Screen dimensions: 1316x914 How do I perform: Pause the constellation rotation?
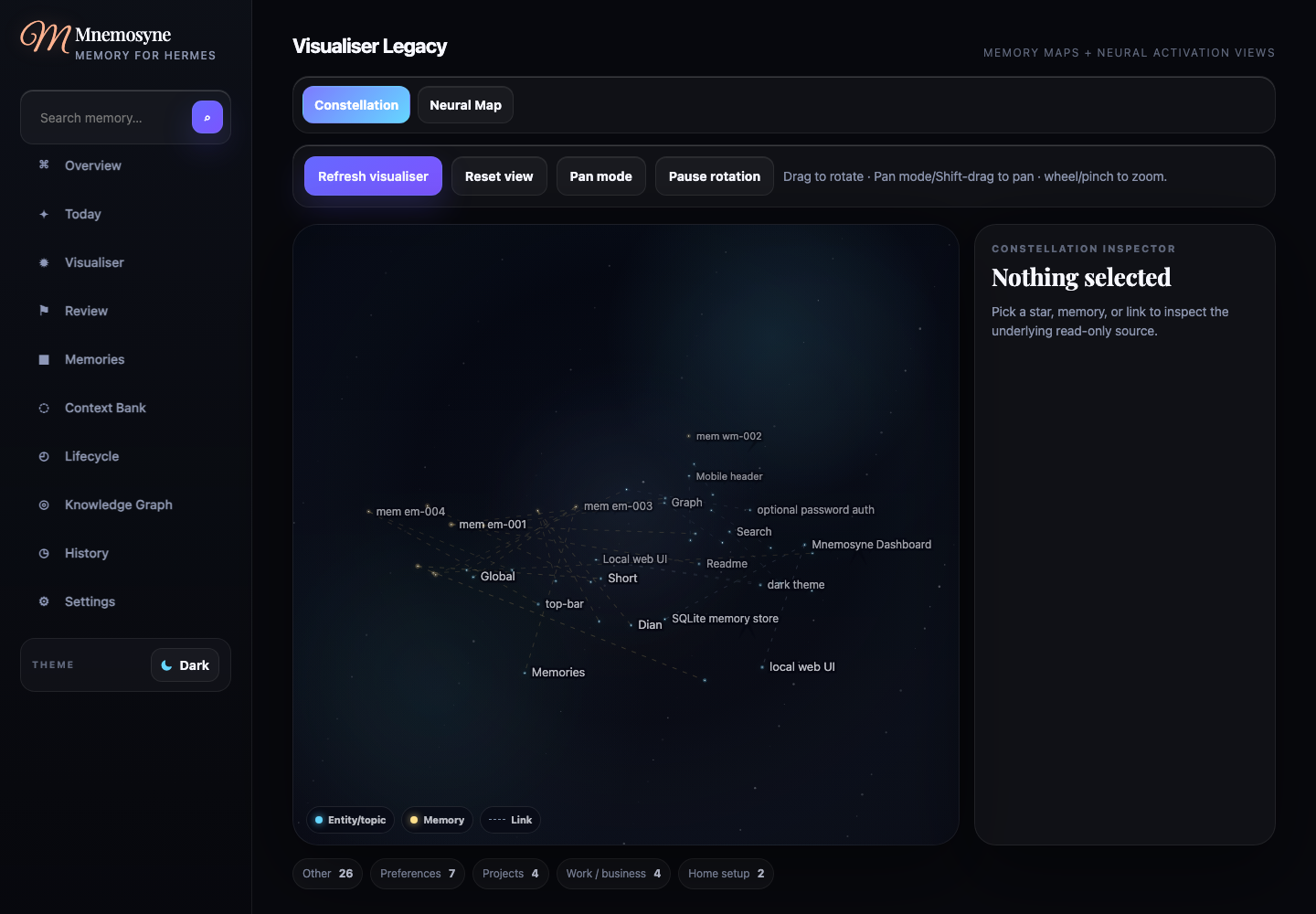tap(715, 176)
